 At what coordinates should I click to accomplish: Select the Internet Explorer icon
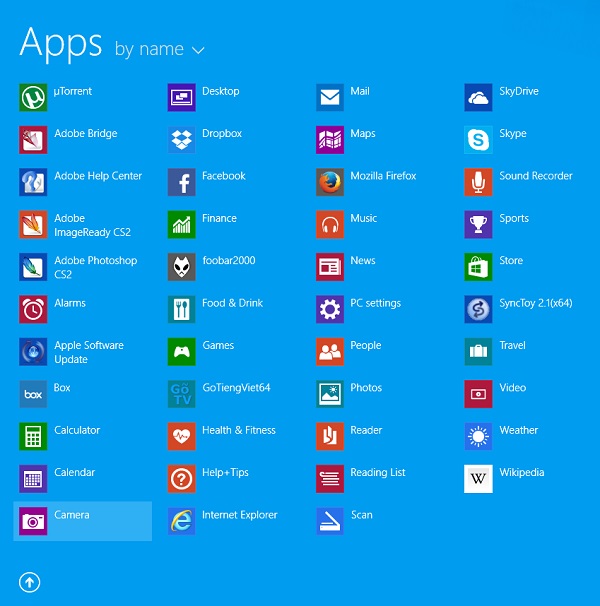click(x=181, y=521)
